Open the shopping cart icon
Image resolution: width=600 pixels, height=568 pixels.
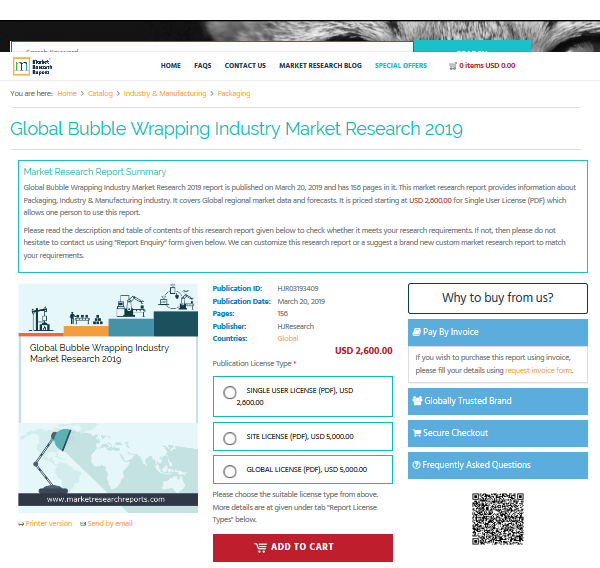pos(453,66)
